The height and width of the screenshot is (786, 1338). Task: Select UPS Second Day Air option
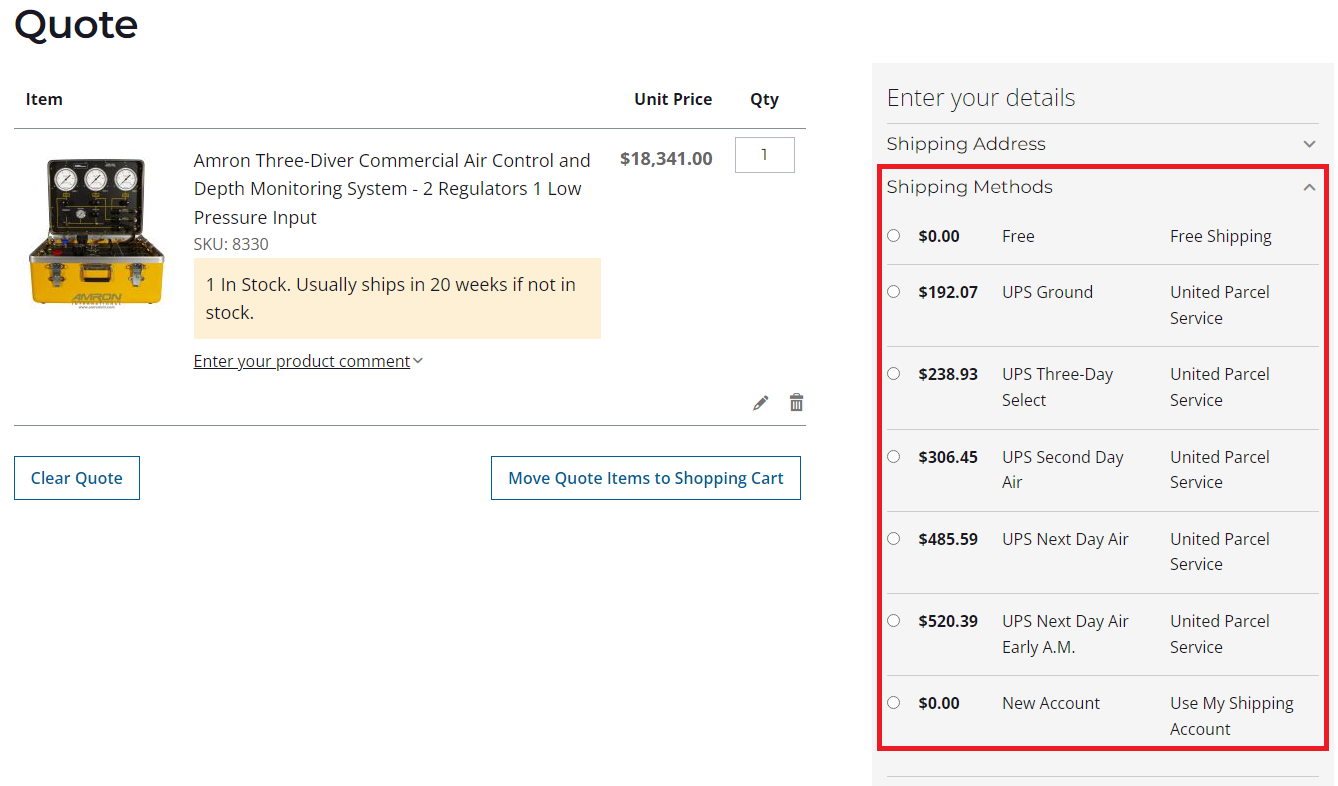pyautogui.click(x=894, y=457)
